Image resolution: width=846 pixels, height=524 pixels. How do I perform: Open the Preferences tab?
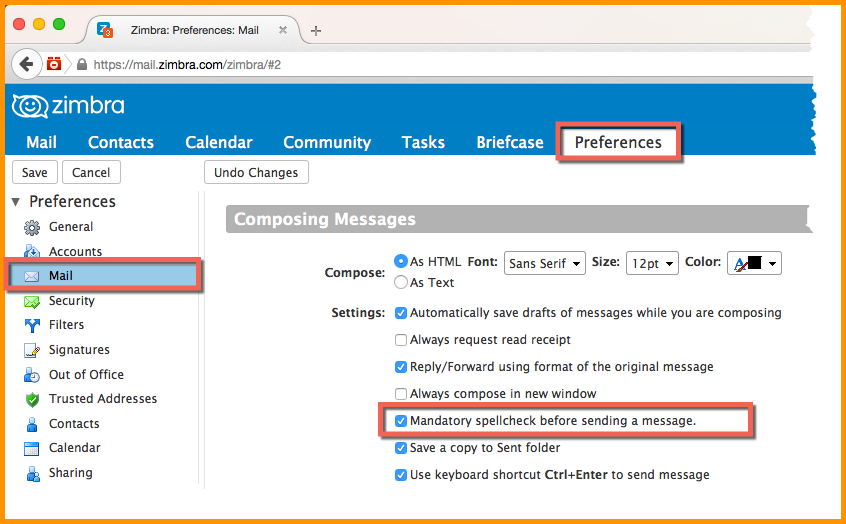point(618,142)
